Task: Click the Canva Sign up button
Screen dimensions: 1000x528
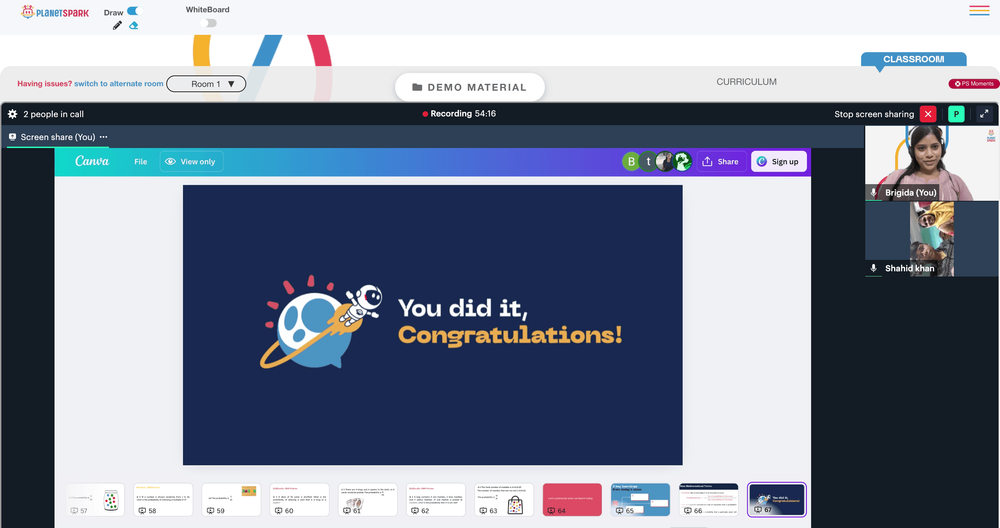Action: (779, 162)
